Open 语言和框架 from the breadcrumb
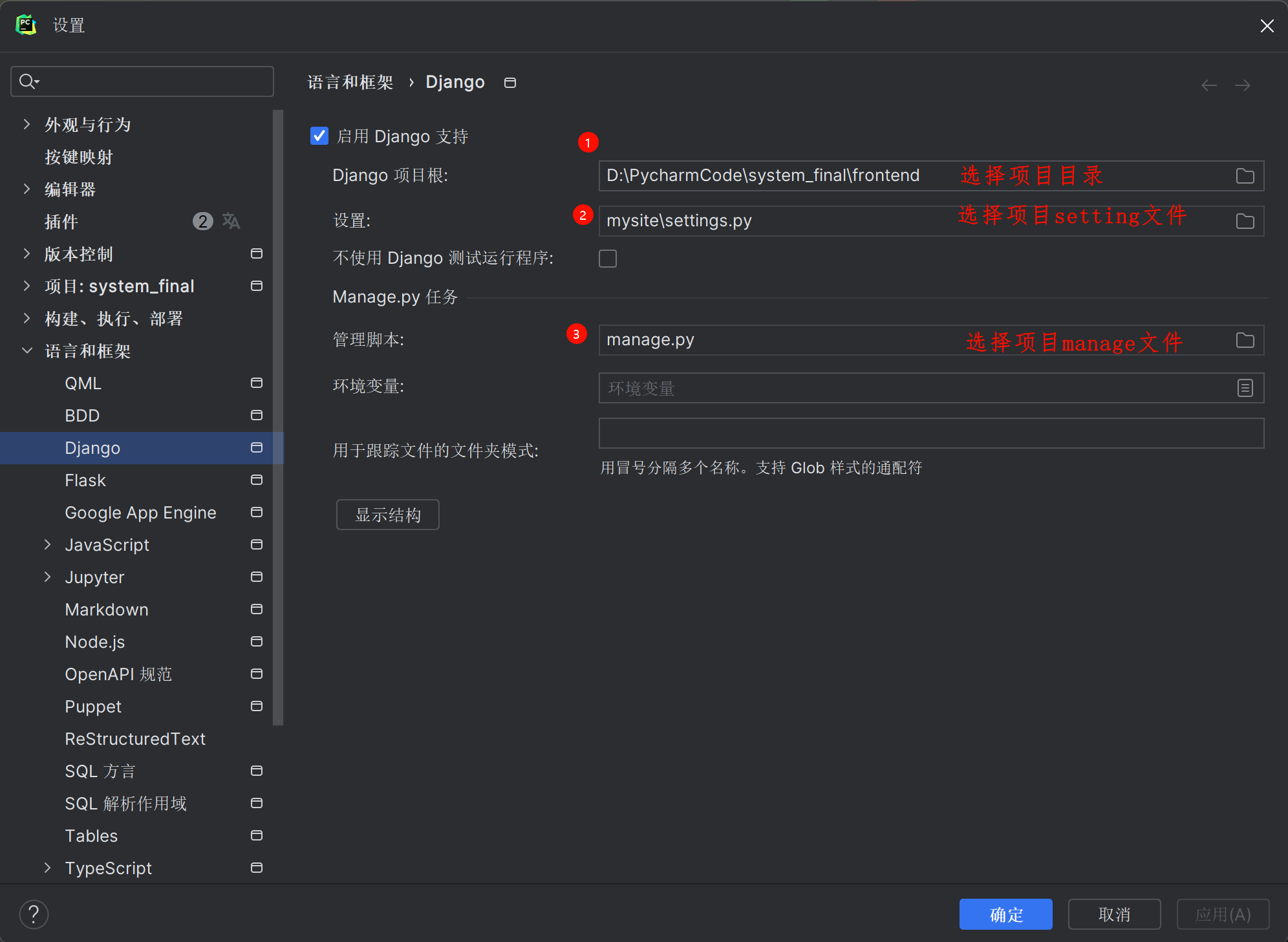Screen dimensions: 1288x942 350,81
